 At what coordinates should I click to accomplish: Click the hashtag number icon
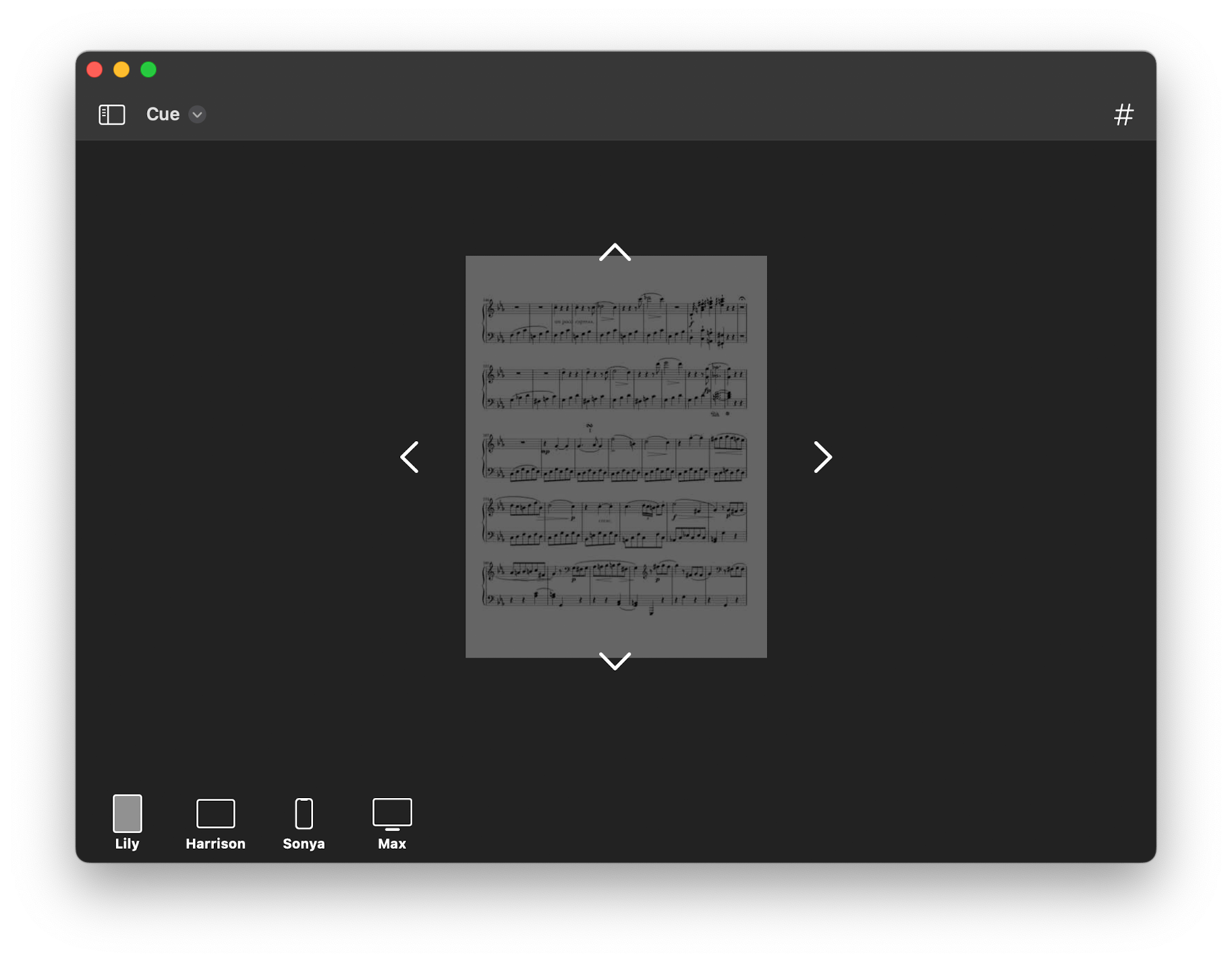(1123, 115)
